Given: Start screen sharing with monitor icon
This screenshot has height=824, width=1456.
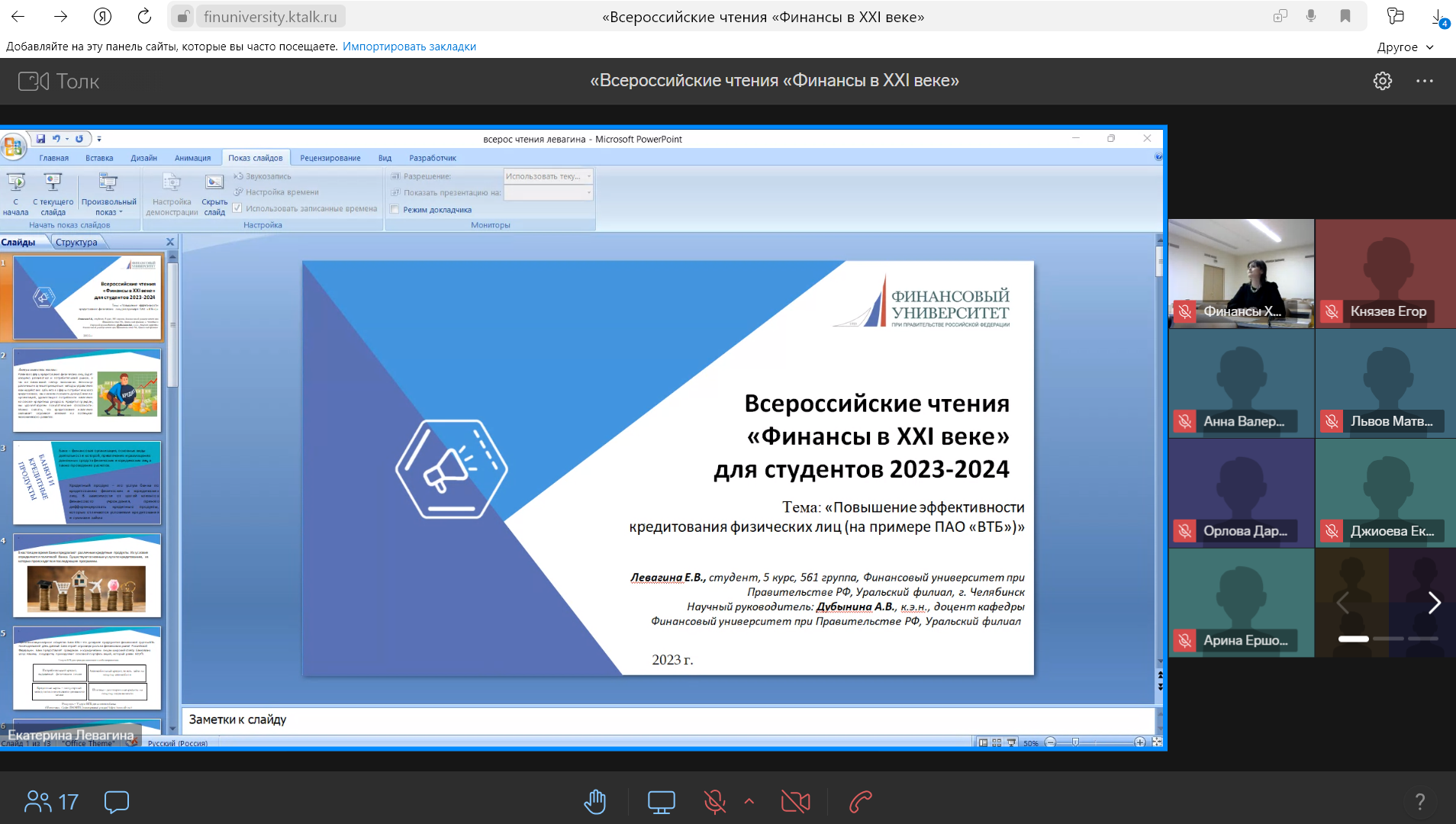Looking at the screenshot, I should tap(661, 801).
